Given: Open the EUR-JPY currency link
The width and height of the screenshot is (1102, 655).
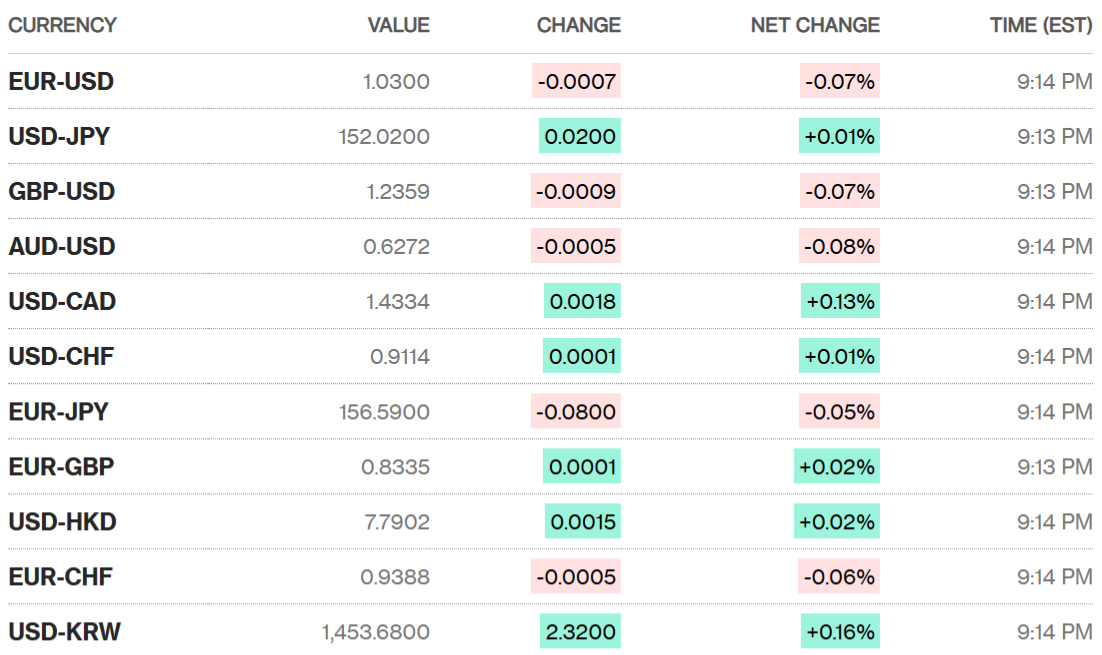Looking at the screenshot, I should point(58,411).
